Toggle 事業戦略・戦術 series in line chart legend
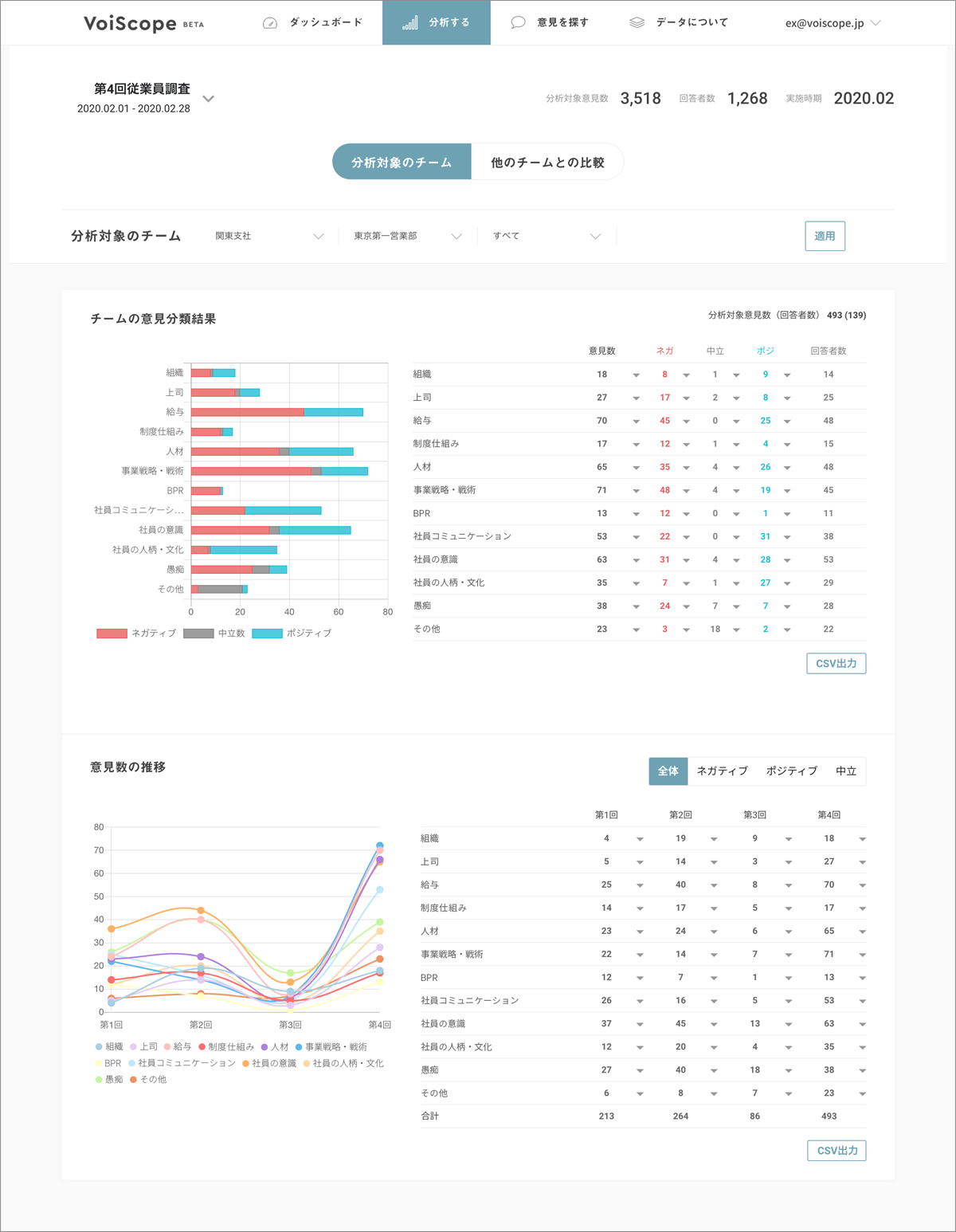 tap(331, 1046)
